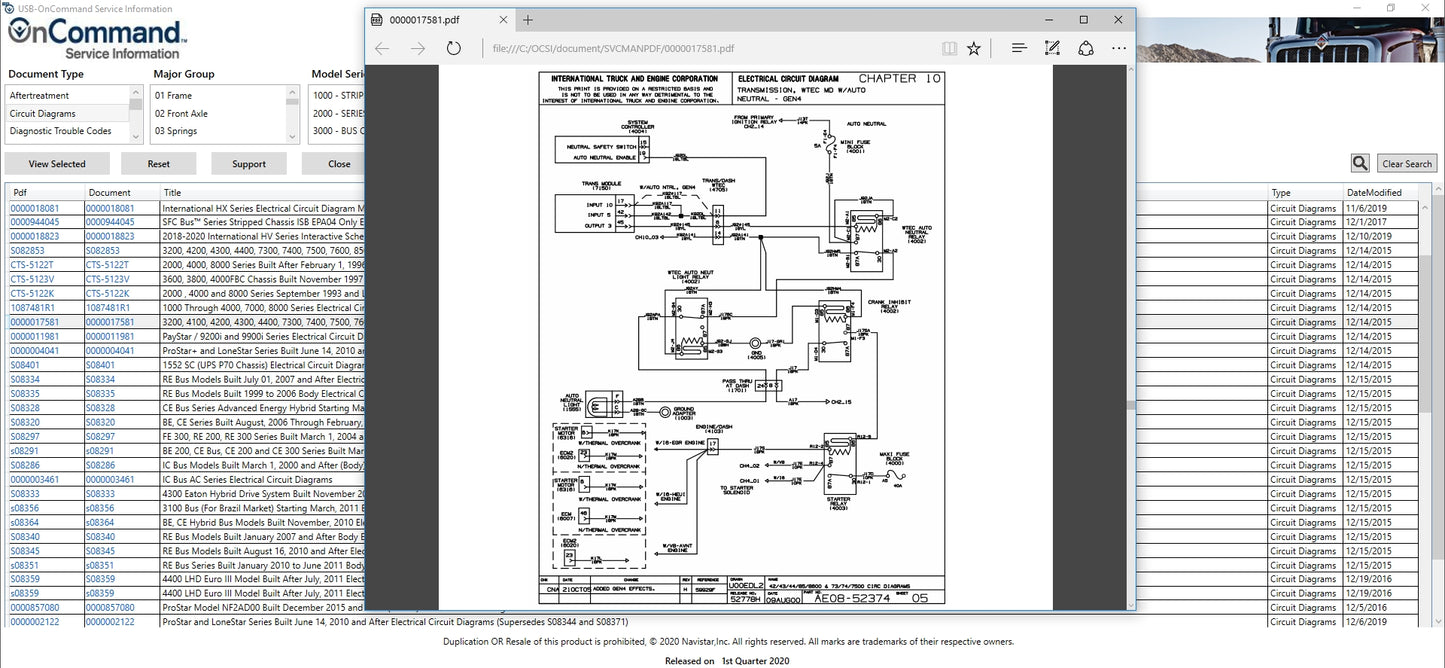Open the share icon in the PDF toolbar
Viewport: 1445px width, 668px height.
tap(1086, 47)
